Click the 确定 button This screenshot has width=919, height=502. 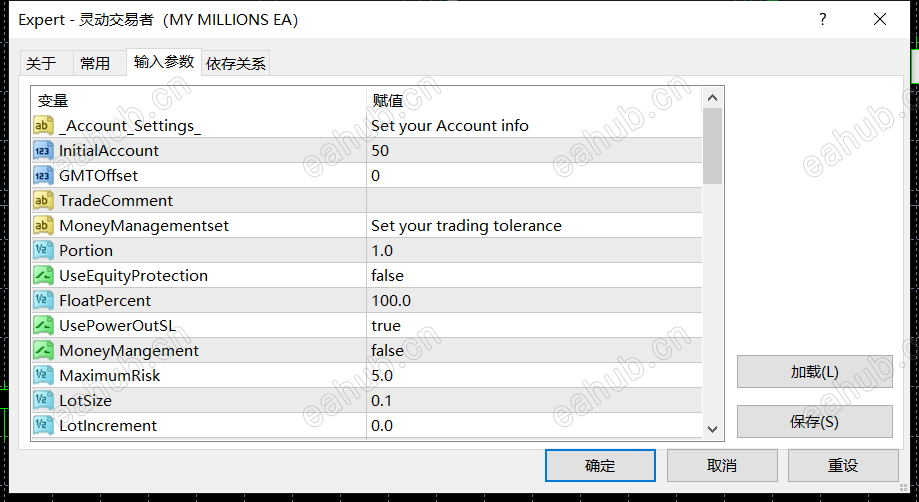pyautogui.click(x=600, y=466)
